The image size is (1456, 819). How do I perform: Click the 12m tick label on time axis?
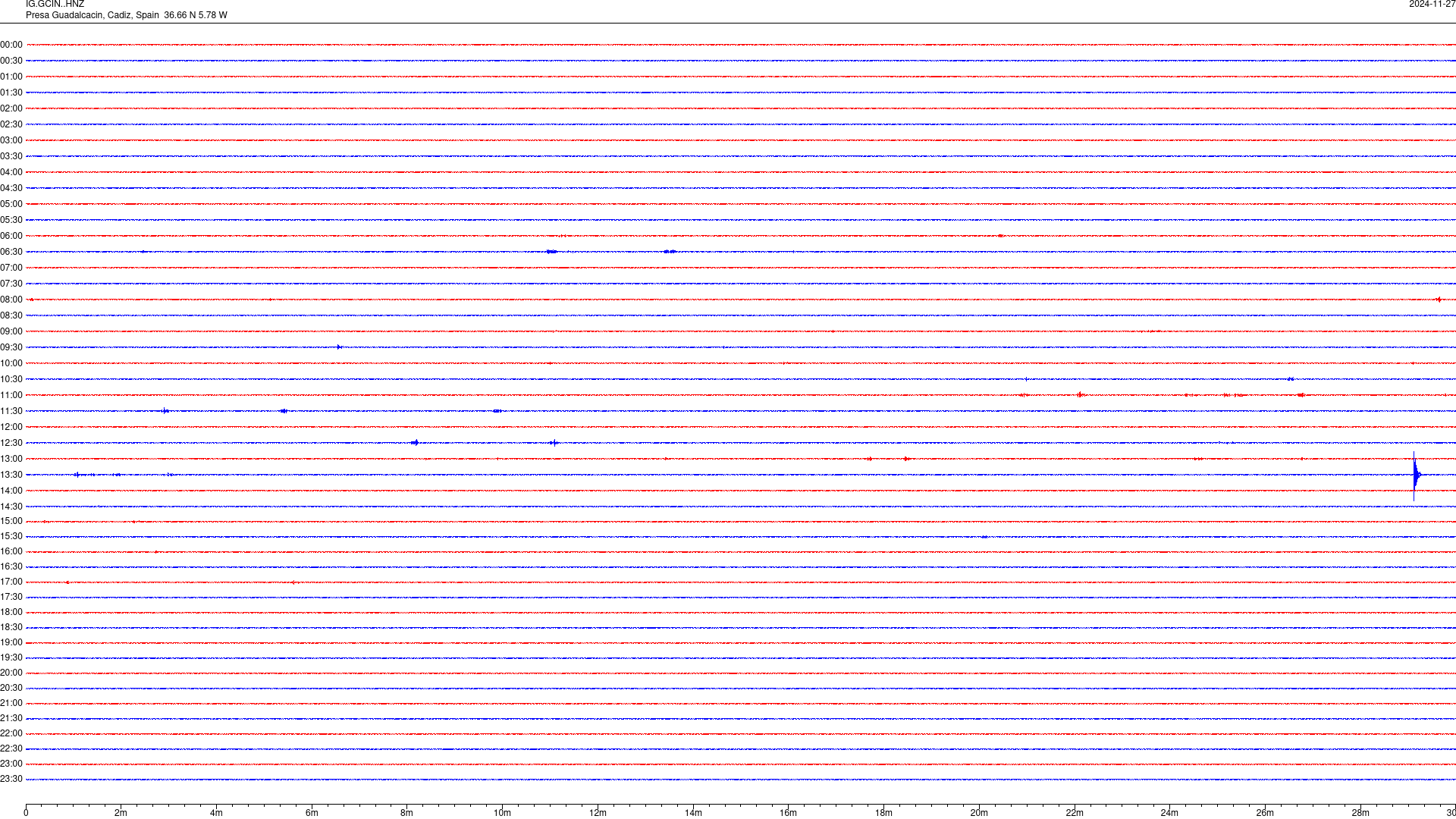pyautogui.click(x=598, y=813)
